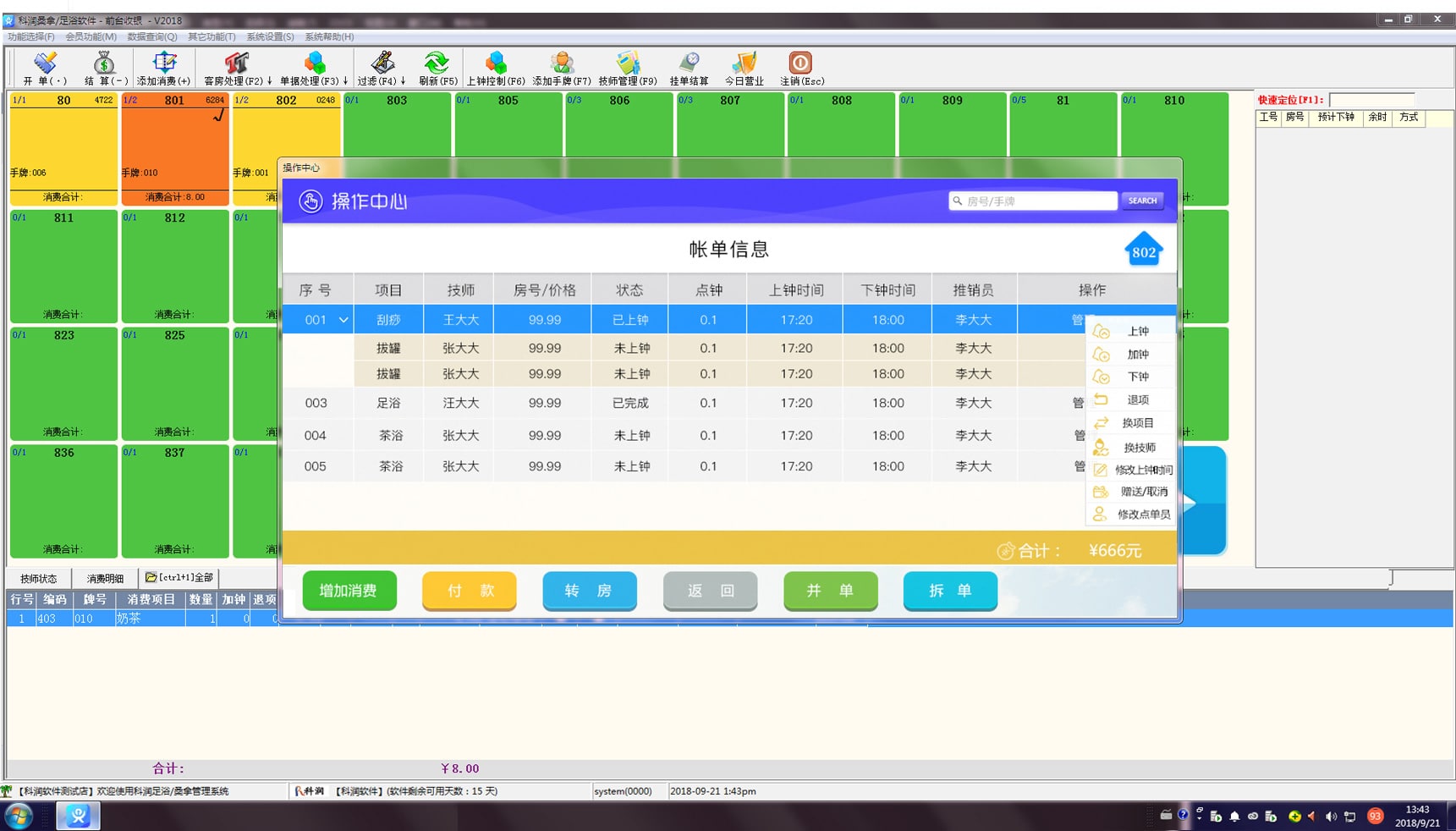Image resolution: width=1456 pixels, height=831 pixels.
Task: Open 上钟控制 (F6) toolbar icon
Action: tap(496, 68)
